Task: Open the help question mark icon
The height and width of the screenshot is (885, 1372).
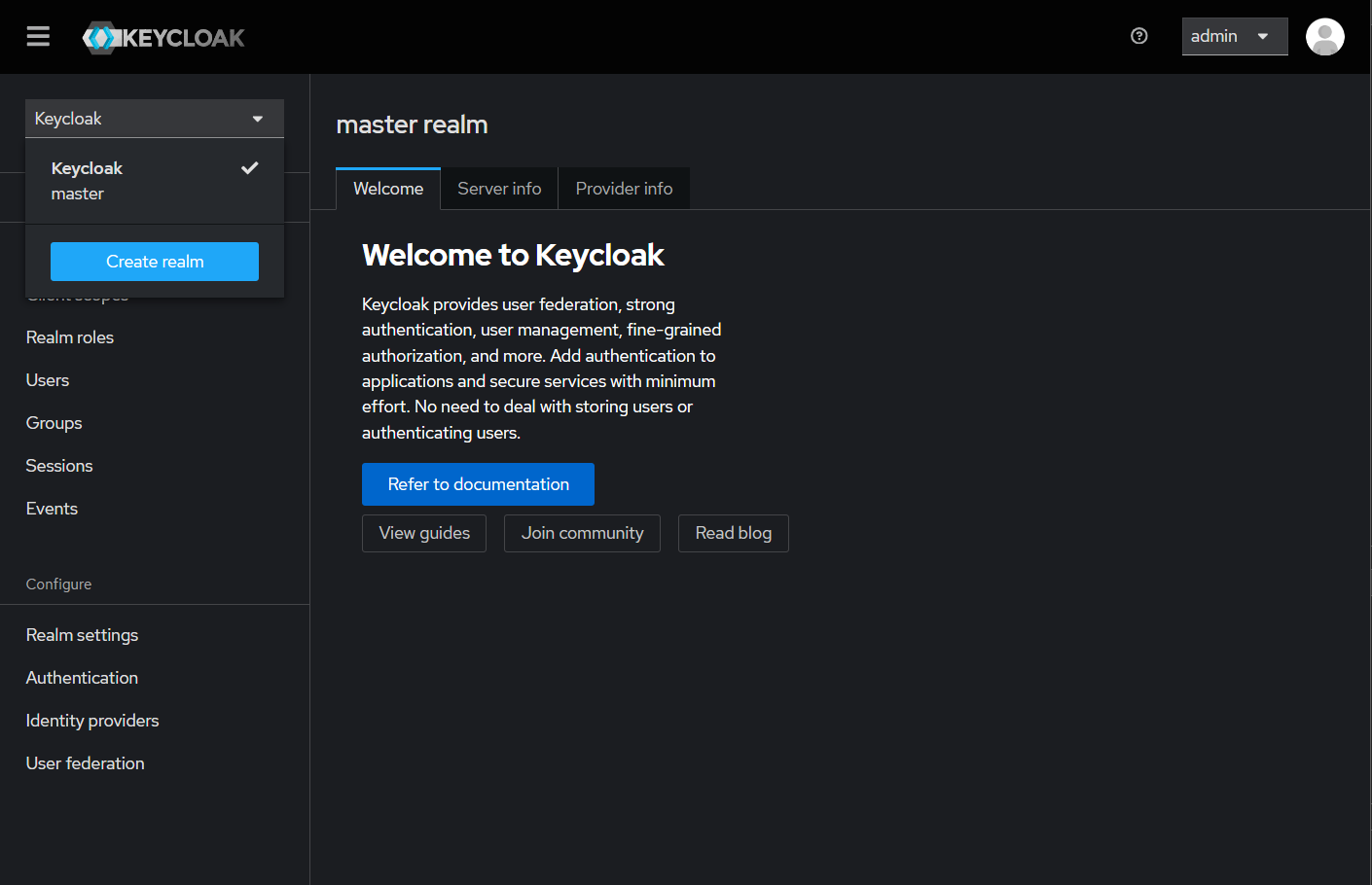Action: coord(1138,36)
